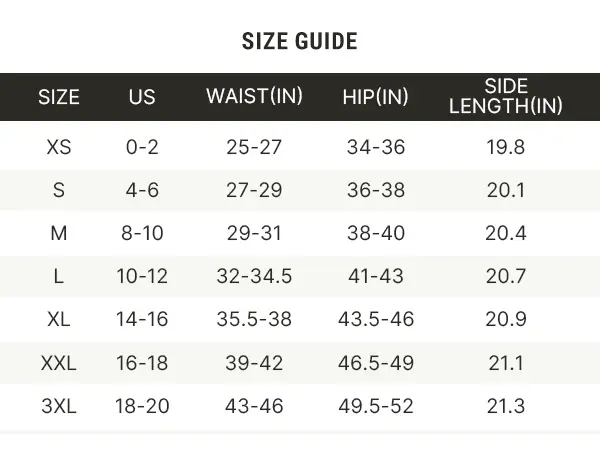Click the hip value 43.5-46

(x=375, y=320)
